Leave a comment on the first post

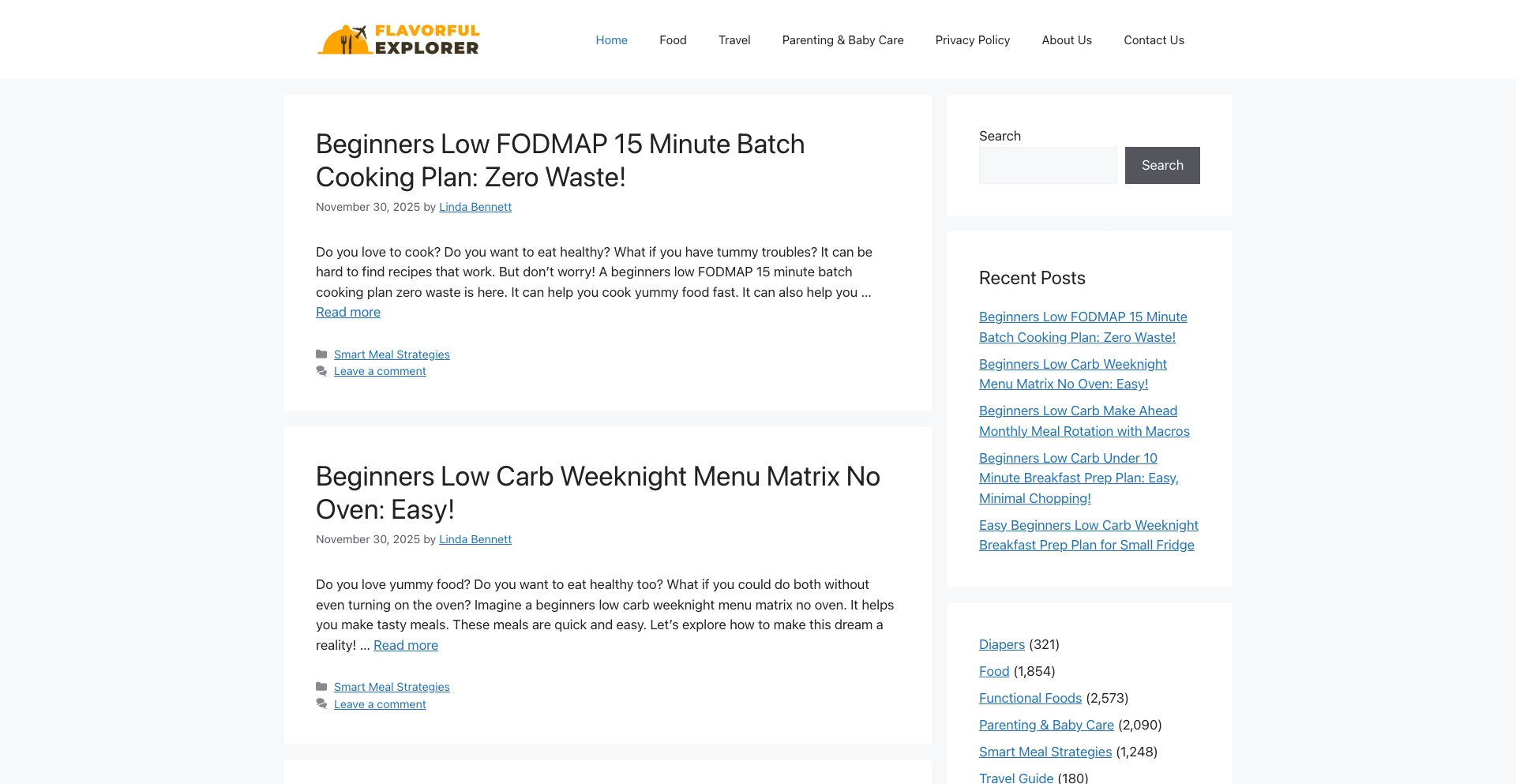tap(380, 371)
